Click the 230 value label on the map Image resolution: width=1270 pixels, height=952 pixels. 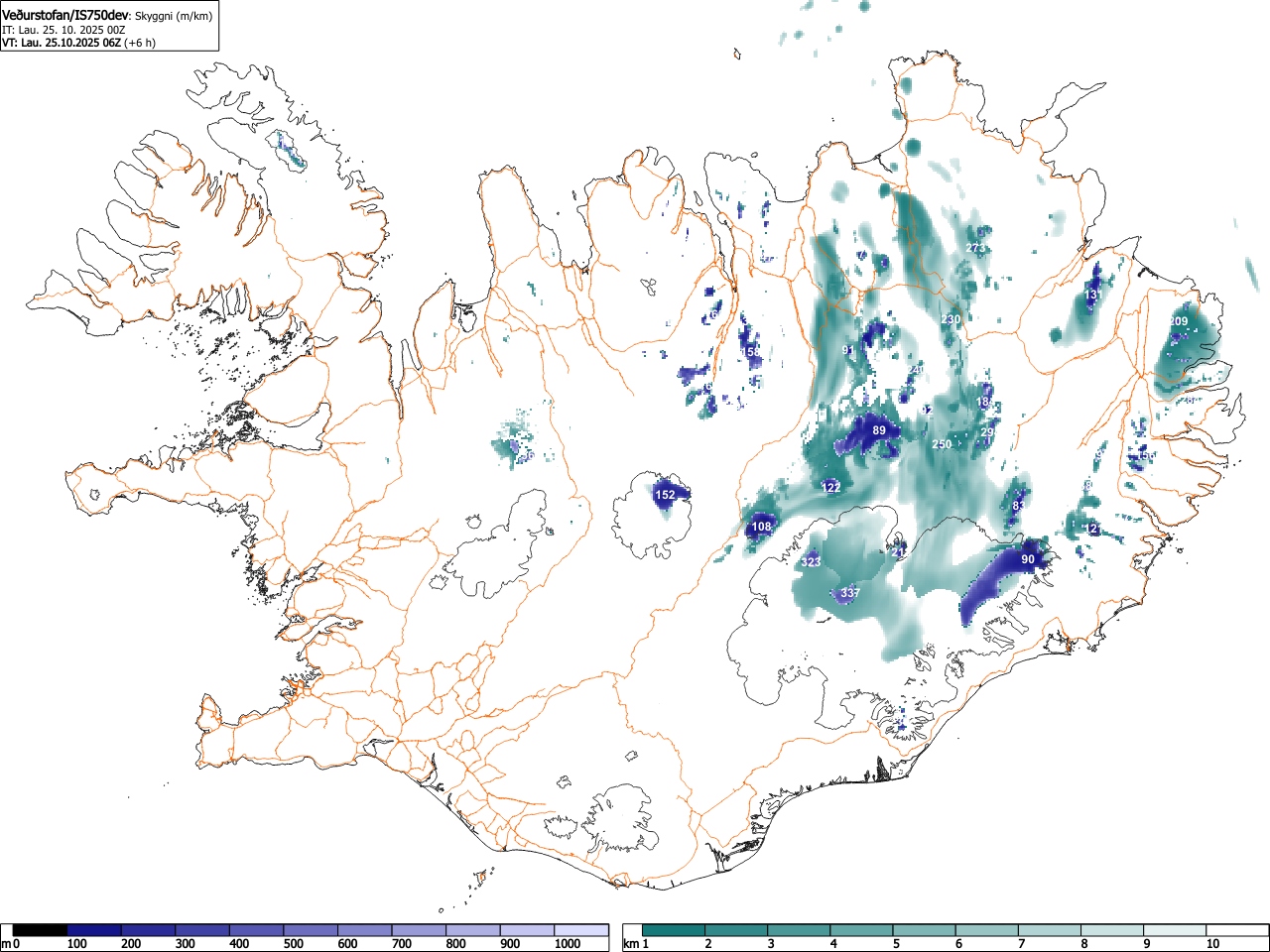click(951, 319)
